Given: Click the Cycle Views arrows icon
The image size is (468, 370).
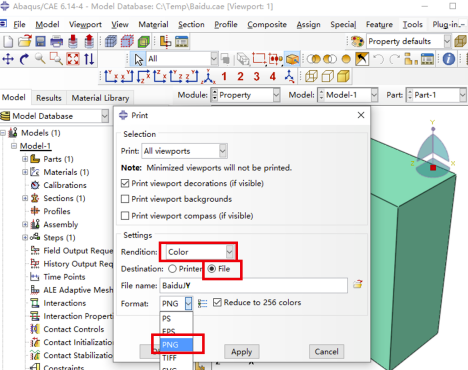Looking at the screenshot, I should (89, 59).
